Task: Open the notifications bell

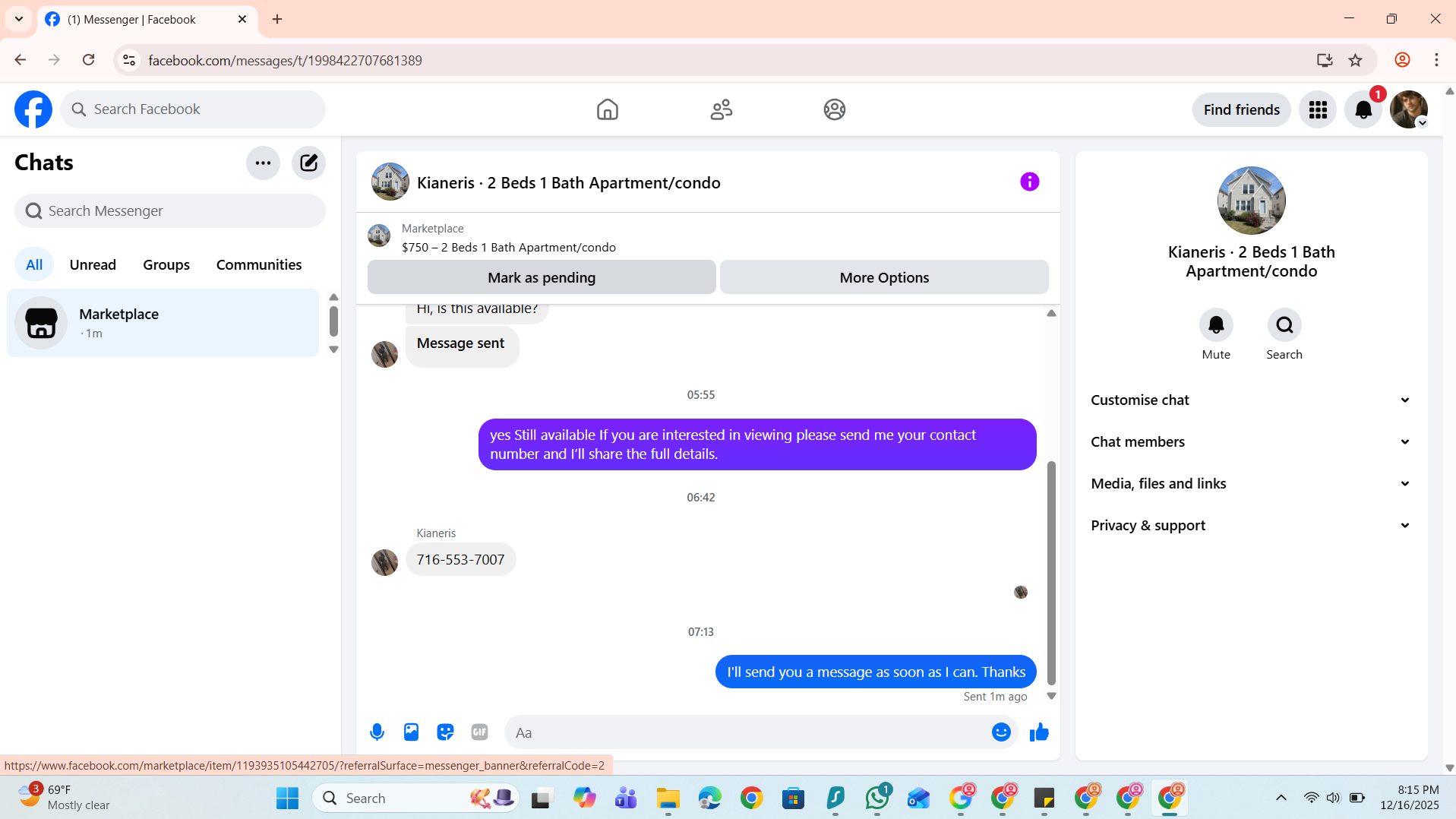Action: pos(1363,110)
